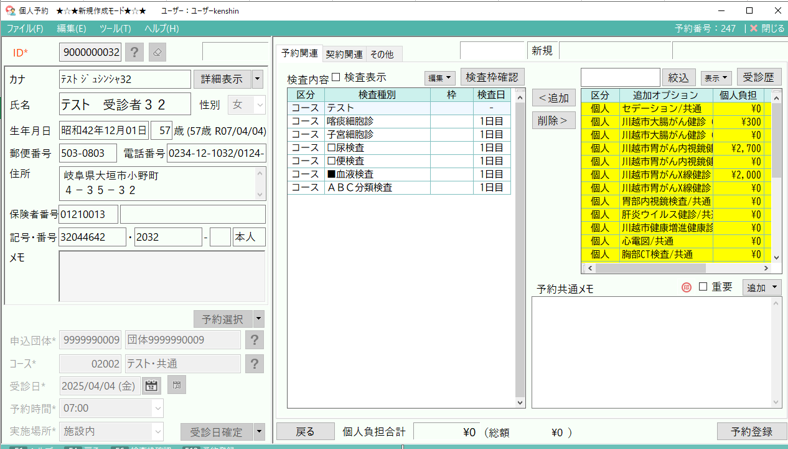Open the calendar picker for 受診日
Viewport: 788px width, 449px height.
[151, 385]
